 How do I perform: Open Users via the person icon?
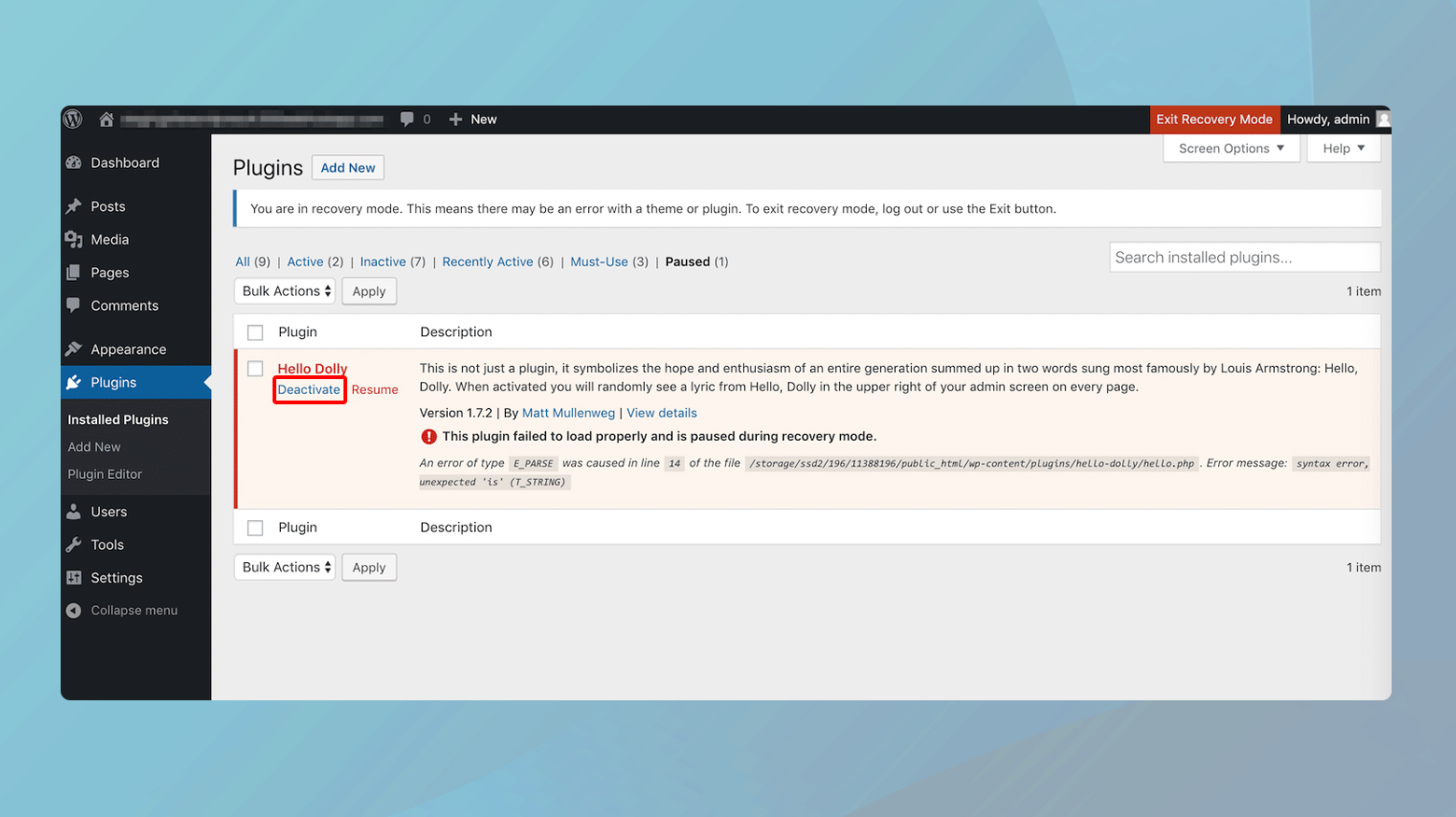(75, 511)
